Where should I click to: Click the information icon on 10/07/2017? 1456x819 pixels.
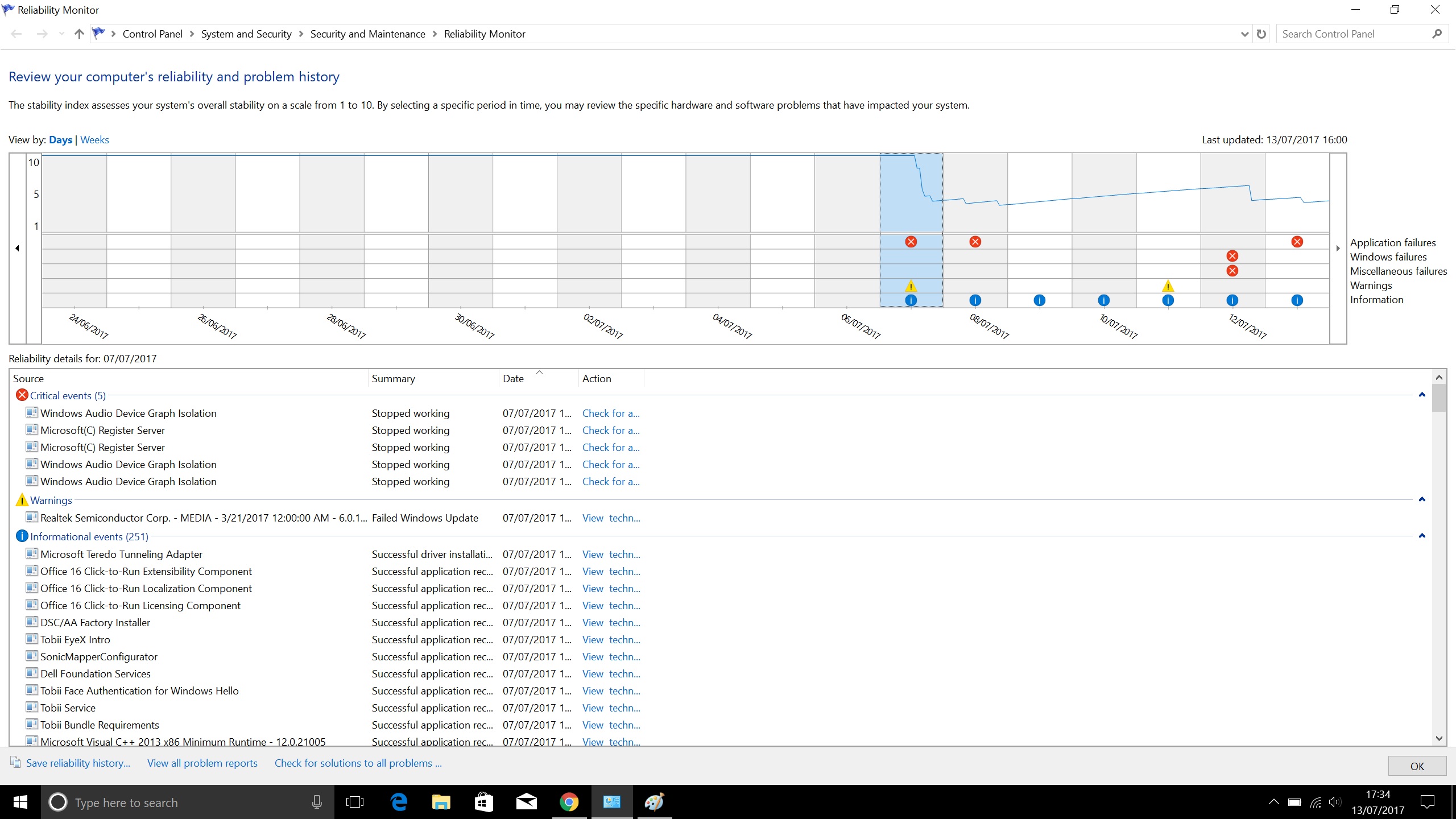click(x=1103, y=300)
